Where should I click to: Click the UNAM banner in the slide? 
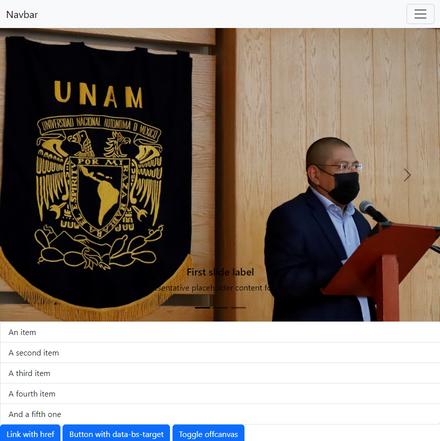[96, 177]
